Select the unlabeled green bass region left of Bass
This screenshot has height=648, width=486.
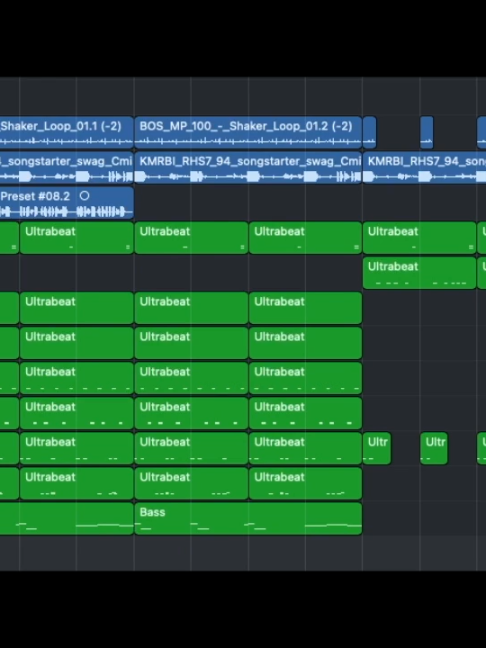coord(67,519)
